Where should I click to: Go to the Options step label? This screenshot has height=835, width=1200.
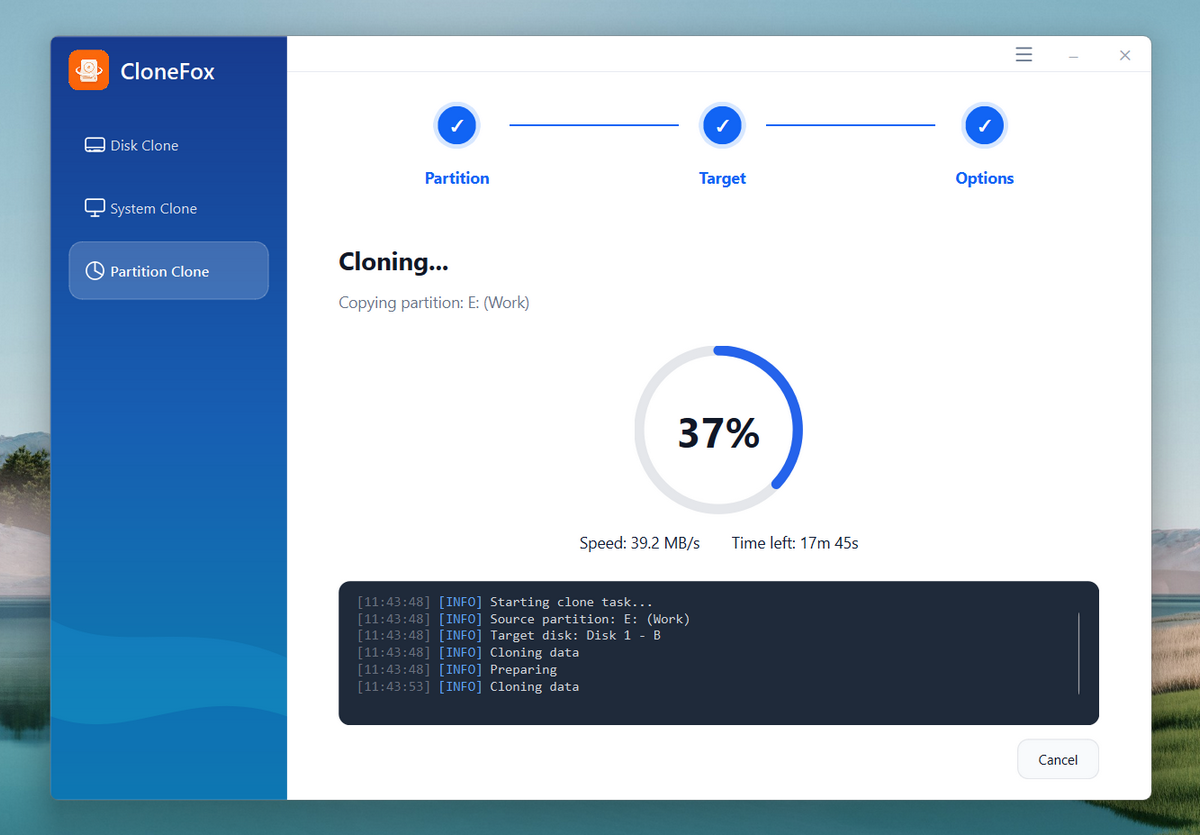[x=985, y=178]
